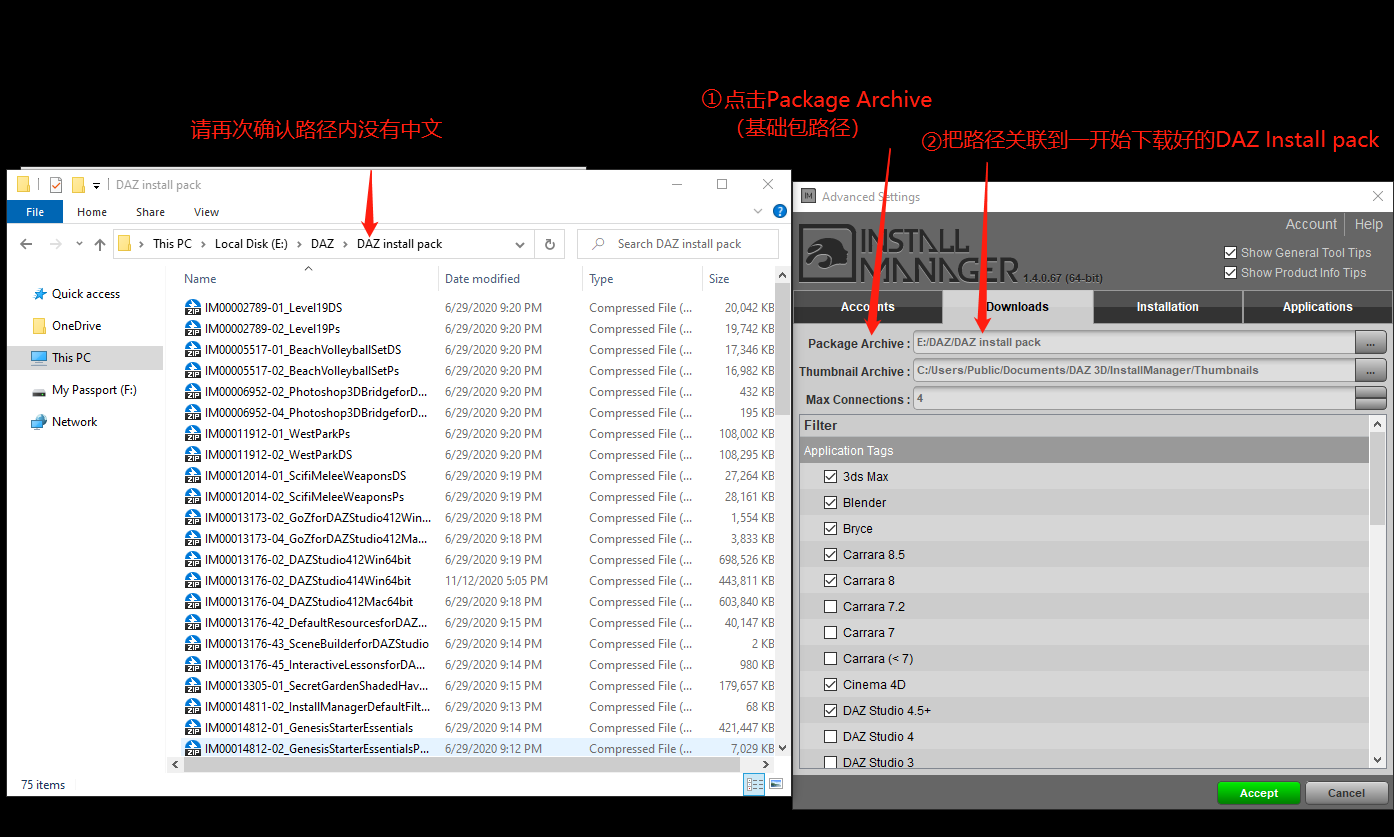Select file IM00013176-43_SceneBuilderforDAZStudio
The width and height of the screenshot is (1394, 837).
[x=317, y=644]
